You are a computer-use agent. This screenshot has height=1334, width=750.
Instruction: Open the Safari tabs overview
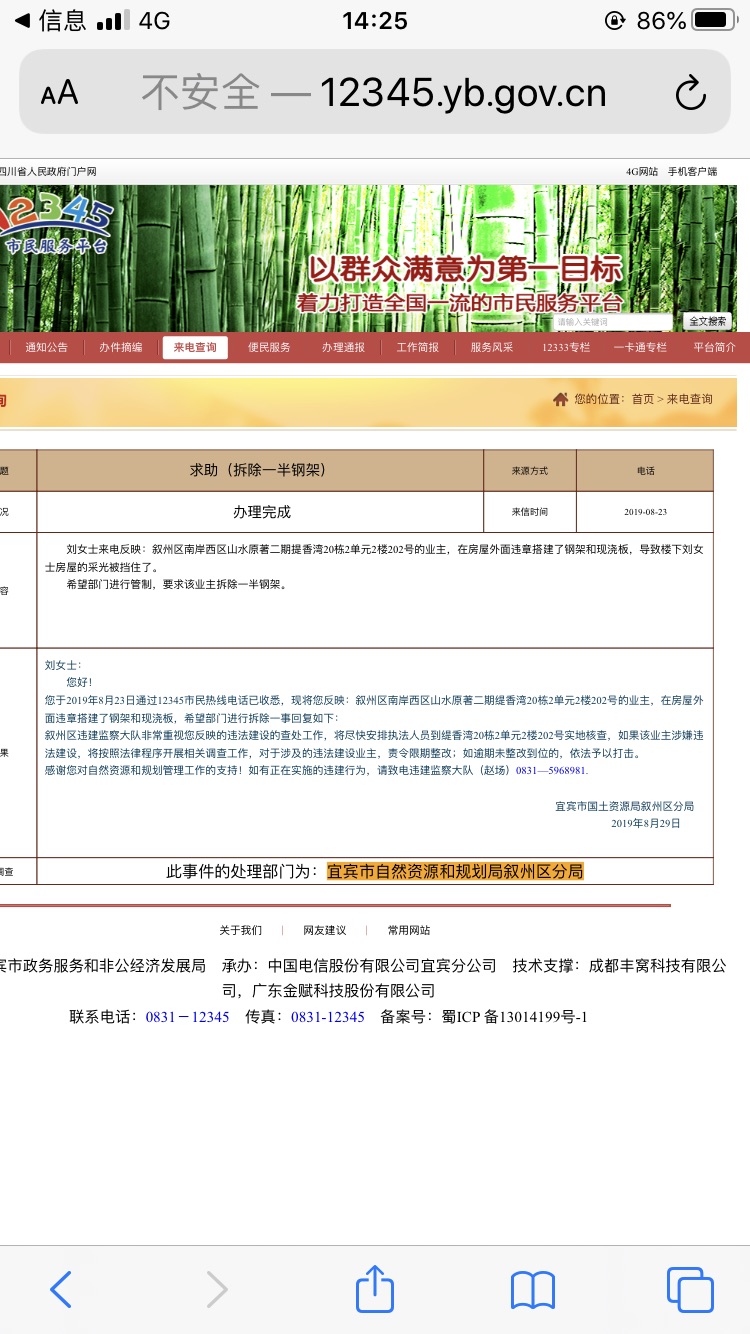690,1290
